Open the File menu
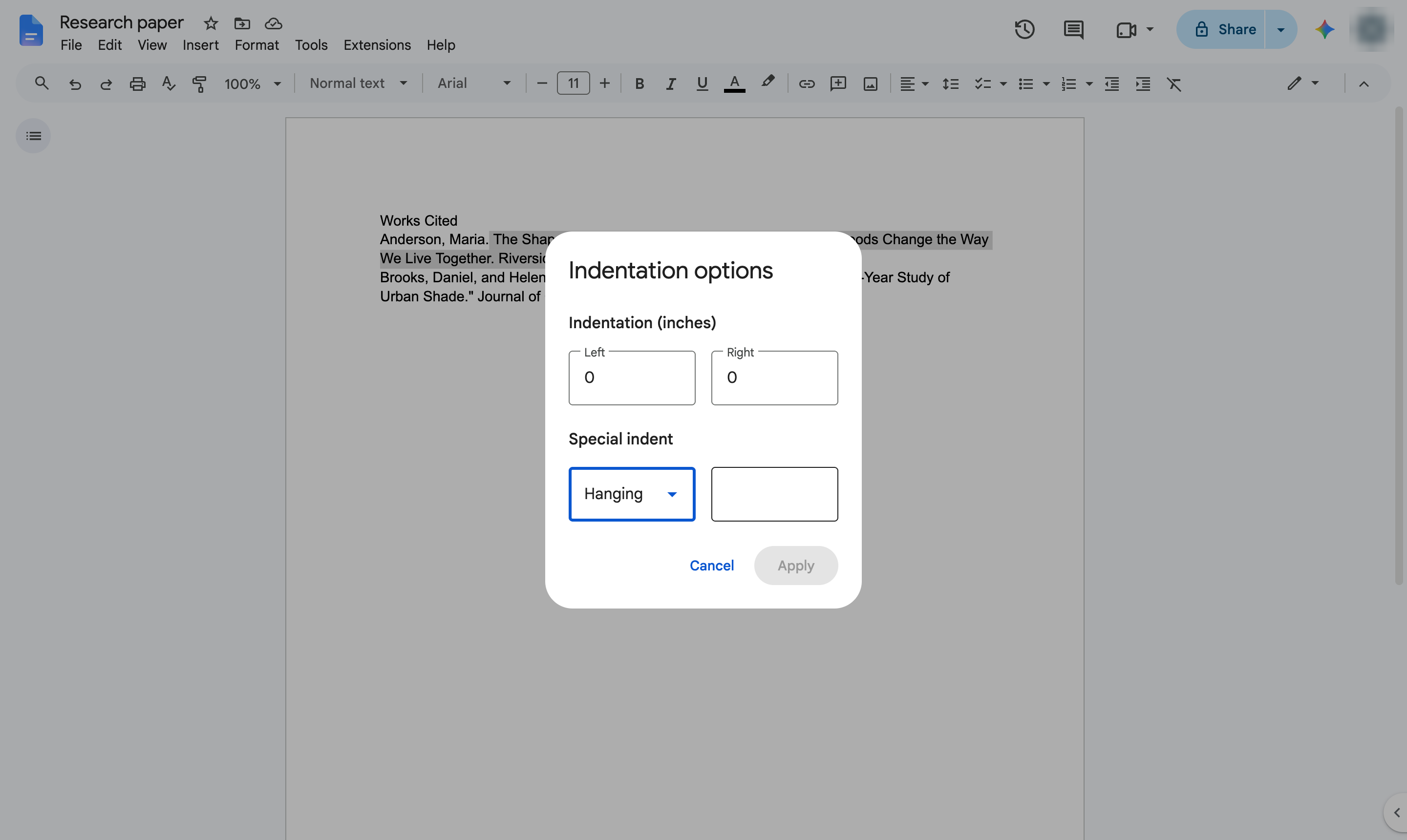Viewport: 1407px width, 840px height. (71, 45)
